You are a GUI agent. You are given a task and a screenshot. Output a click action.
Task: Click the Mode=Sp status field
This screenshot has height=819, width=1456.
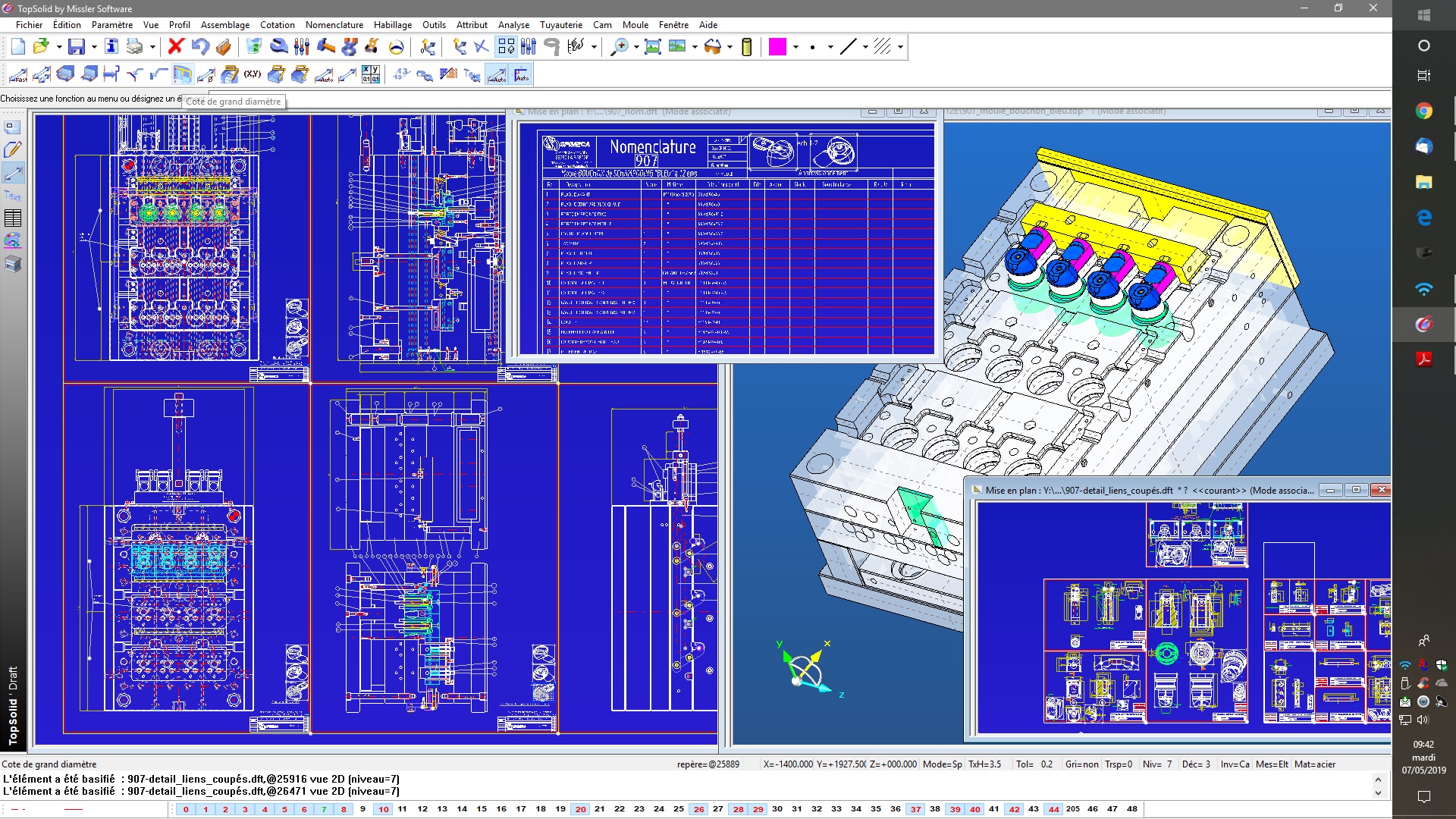(x=942, y=764)
